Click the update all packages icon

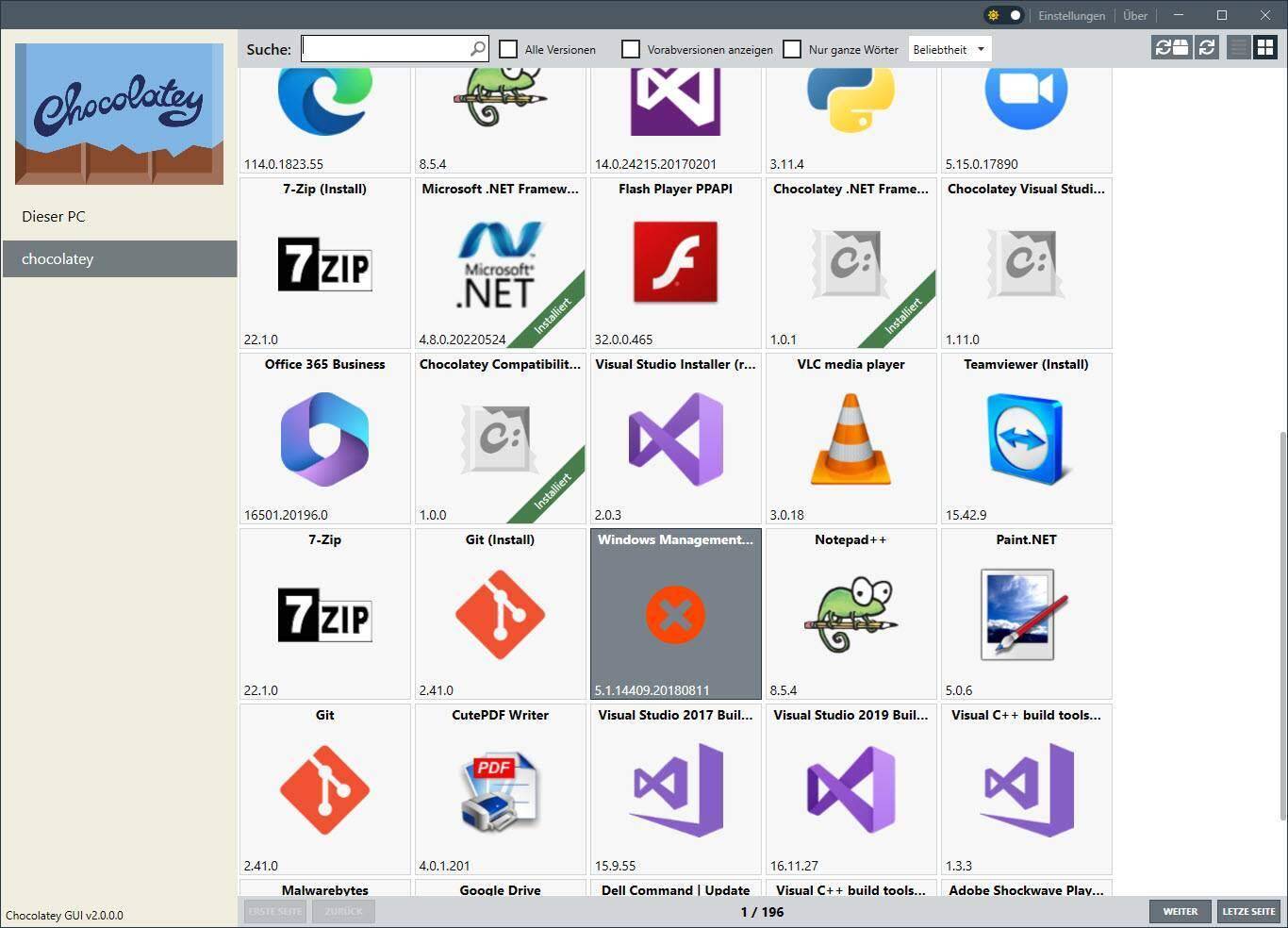[x=1171, y=48]
